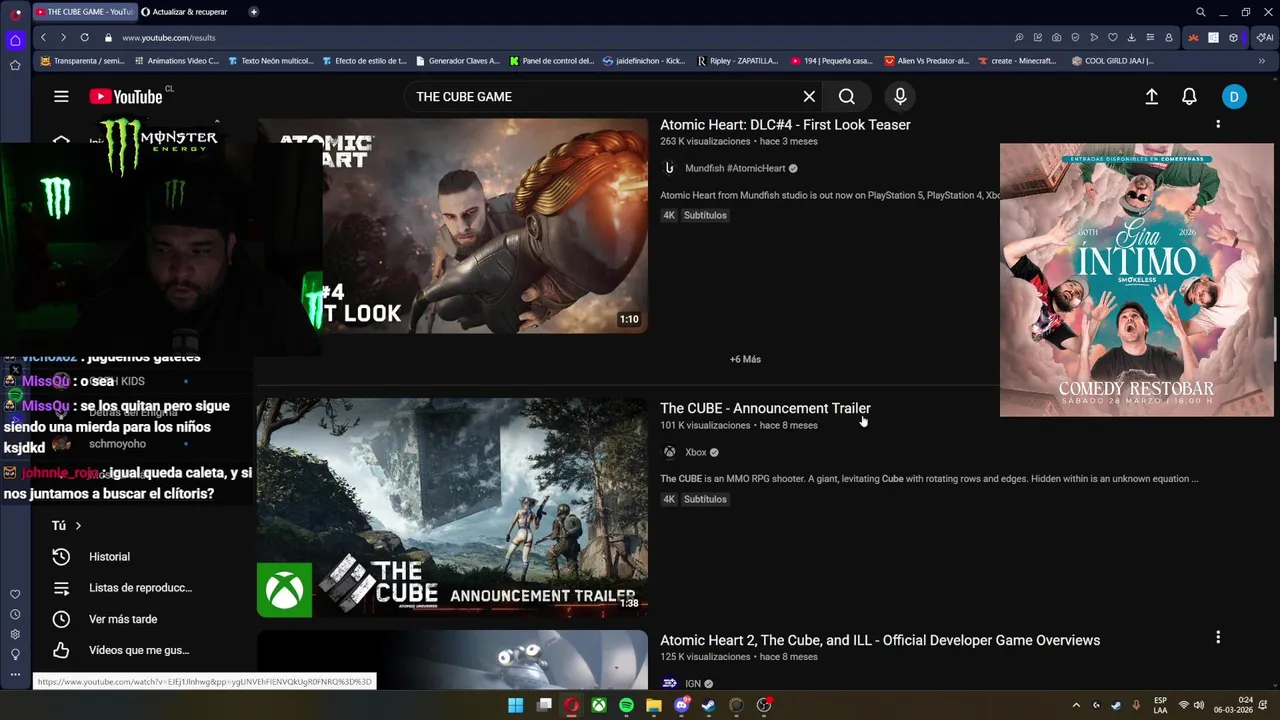Open Ver más tarde in the sidebar
Image resolution: width=1280 pixels, height=720 pixels.
point(124,619)
